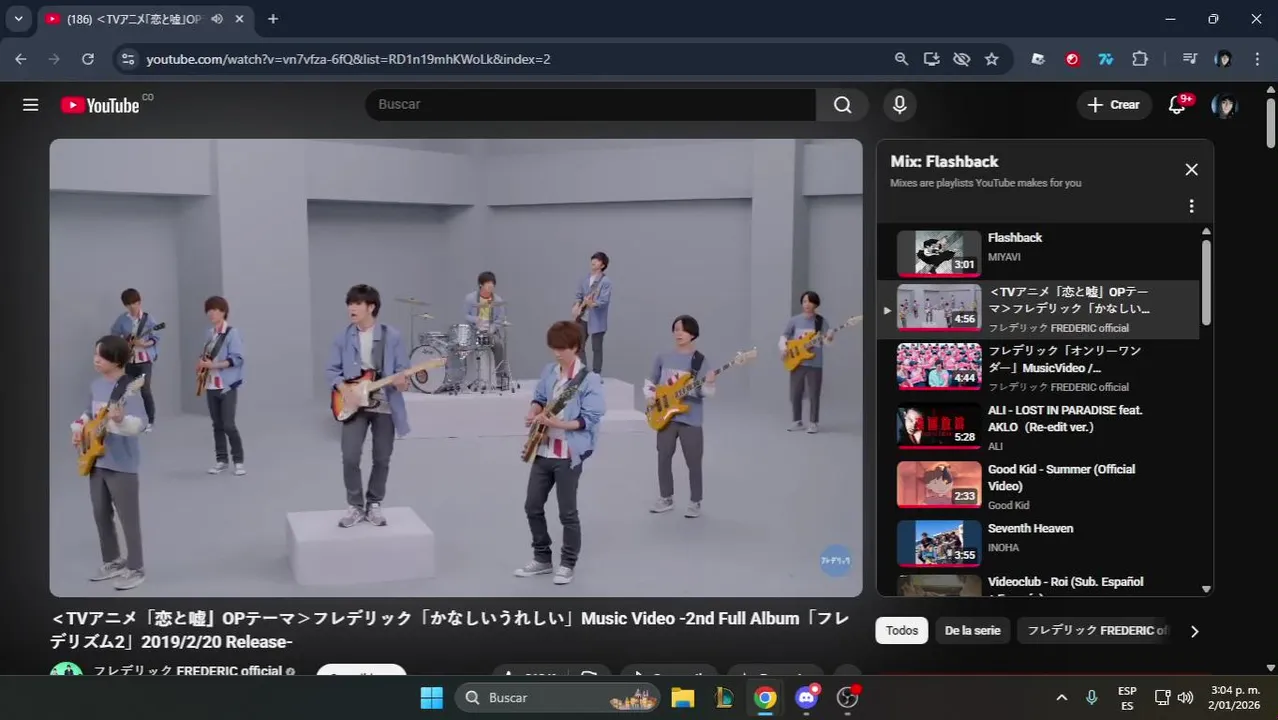Click the page vertical scrollbar thumb

(x=1270, y=123)
